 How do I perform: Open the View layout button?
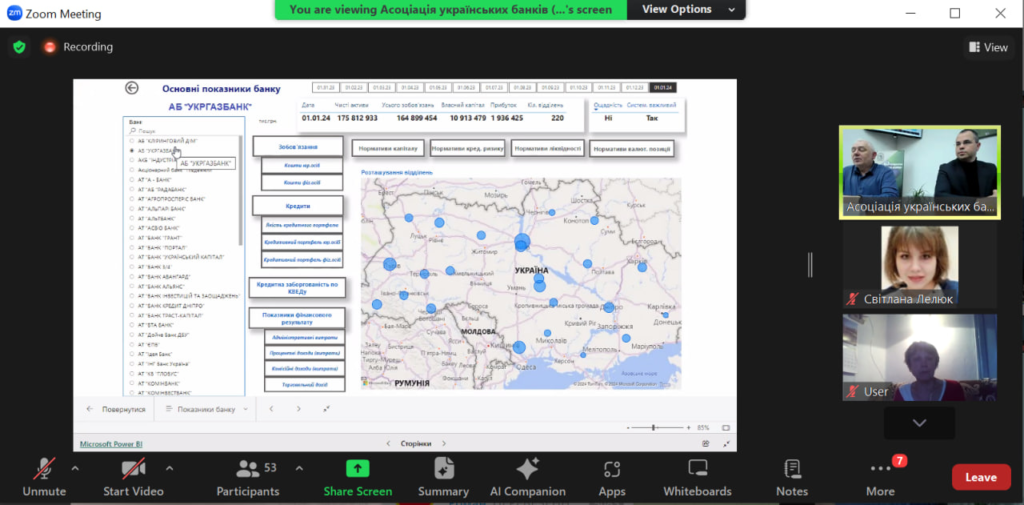click(x=988, y=47)
